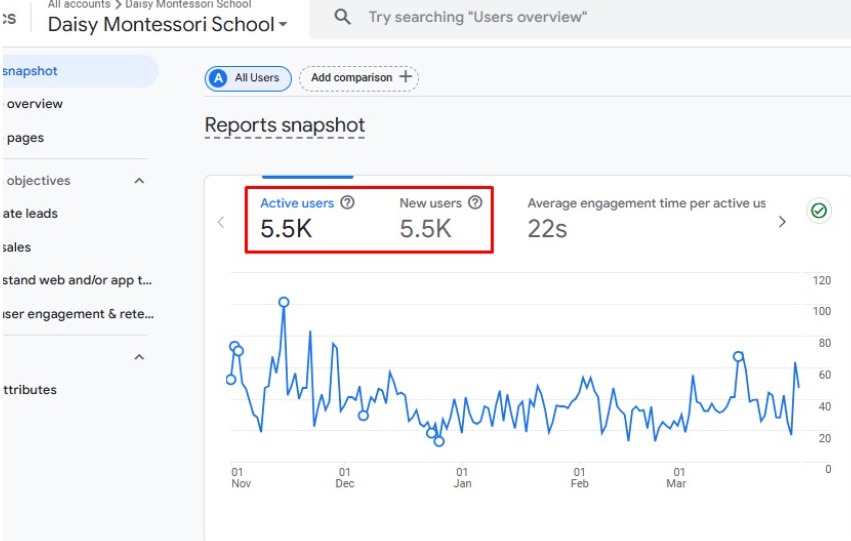Click the All accounts breadcrumb link
The height and width of the screenshot is (541, 851).
pos(79,4)
